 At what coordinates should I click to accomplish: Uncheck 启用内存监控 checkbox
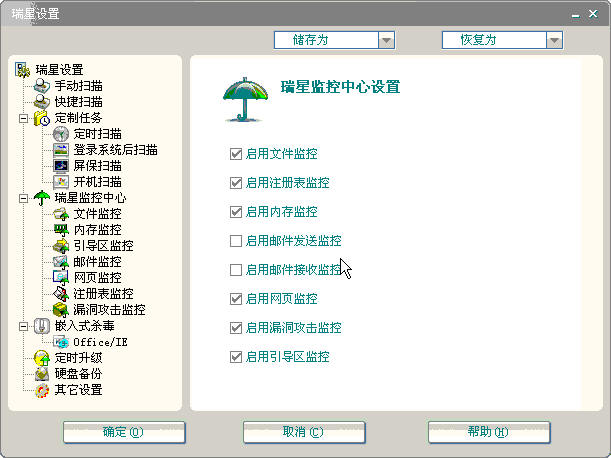[236, 212]
